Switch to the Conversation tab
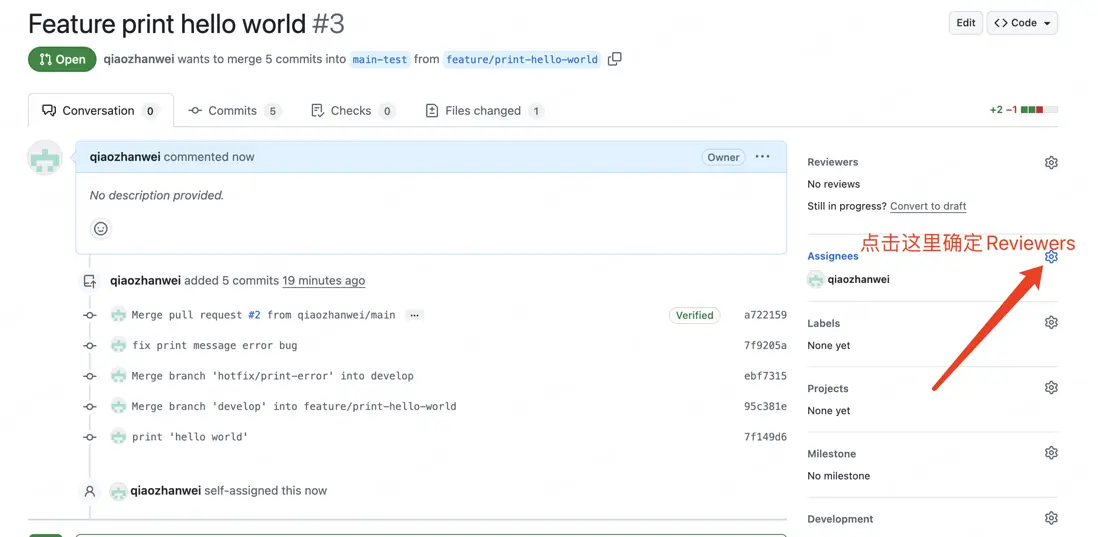The image size is (1098, 537). tap(101, 111)
